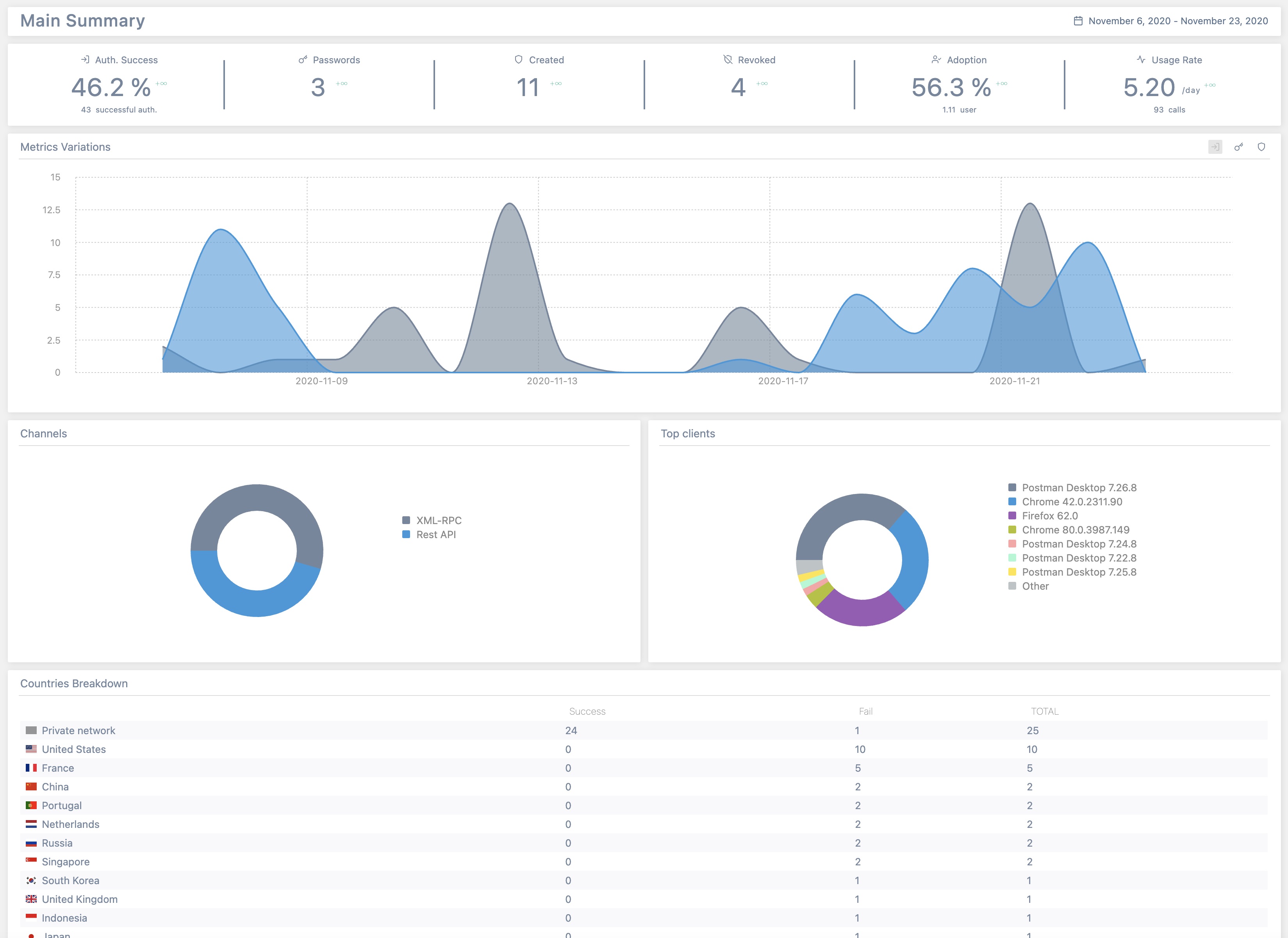Viewport: 1288px width, 938px height.
Task: Toggle the XML-RPC legend swatch
Action: point(406,520)
